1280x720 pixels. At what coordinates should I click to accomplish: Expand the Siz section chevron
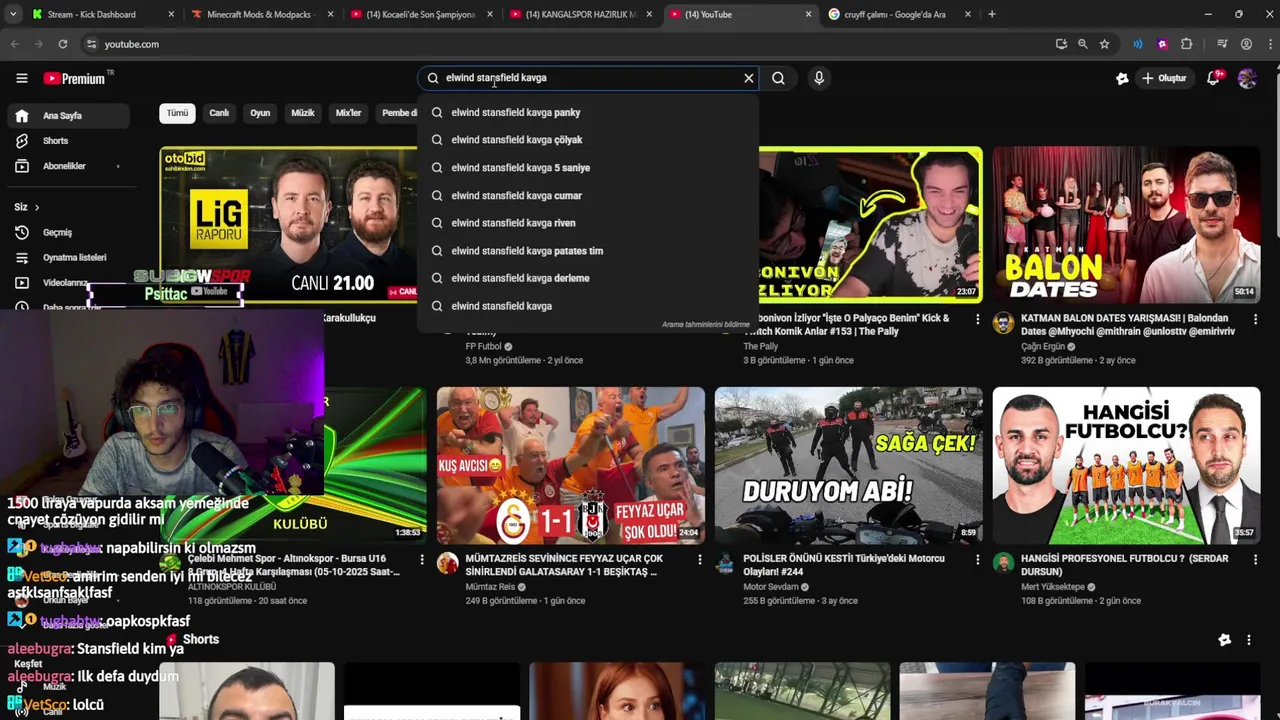tap(37, 207)
